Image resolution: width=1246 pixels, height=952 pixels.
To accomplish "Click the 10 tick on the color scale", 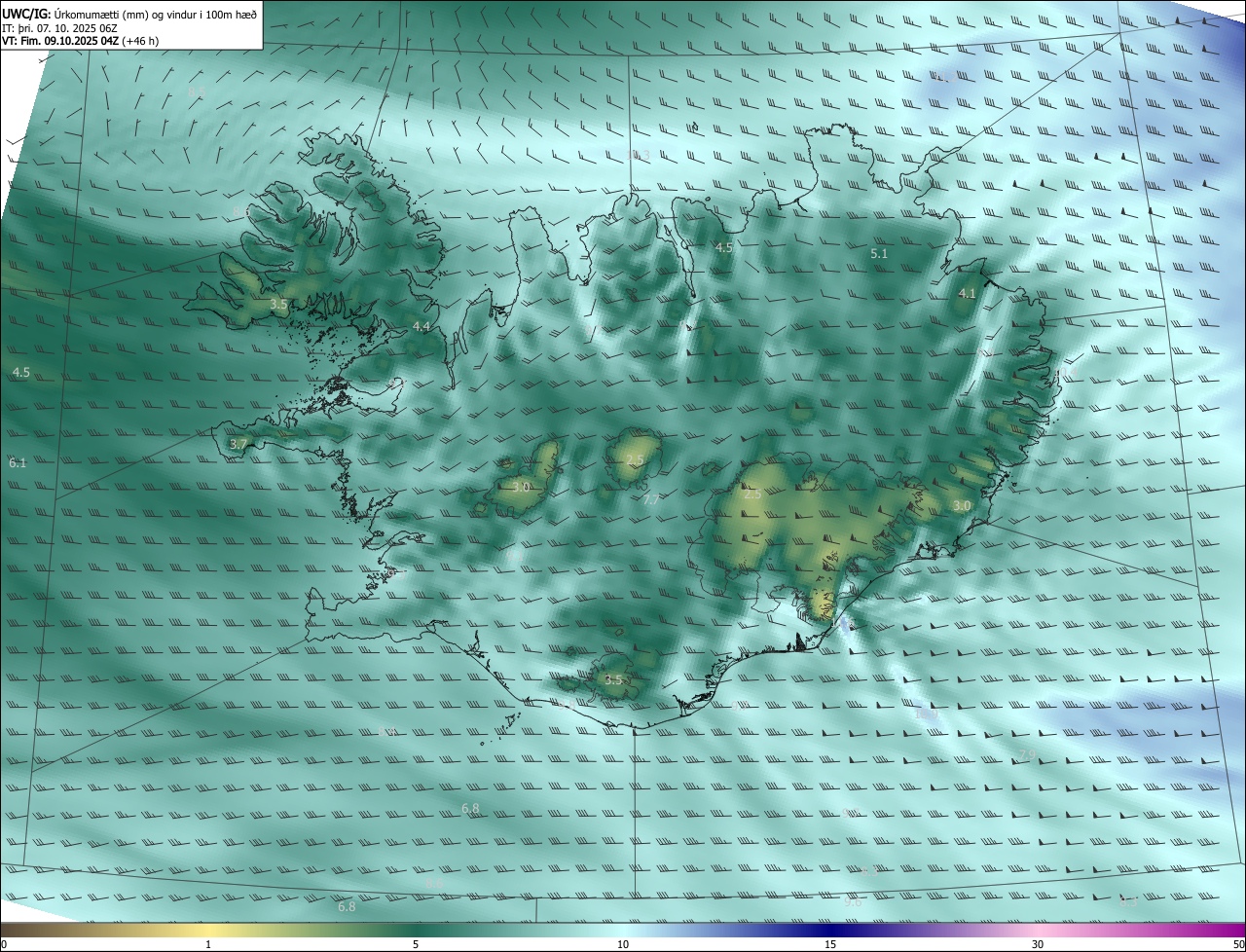I will click(623, 944).
